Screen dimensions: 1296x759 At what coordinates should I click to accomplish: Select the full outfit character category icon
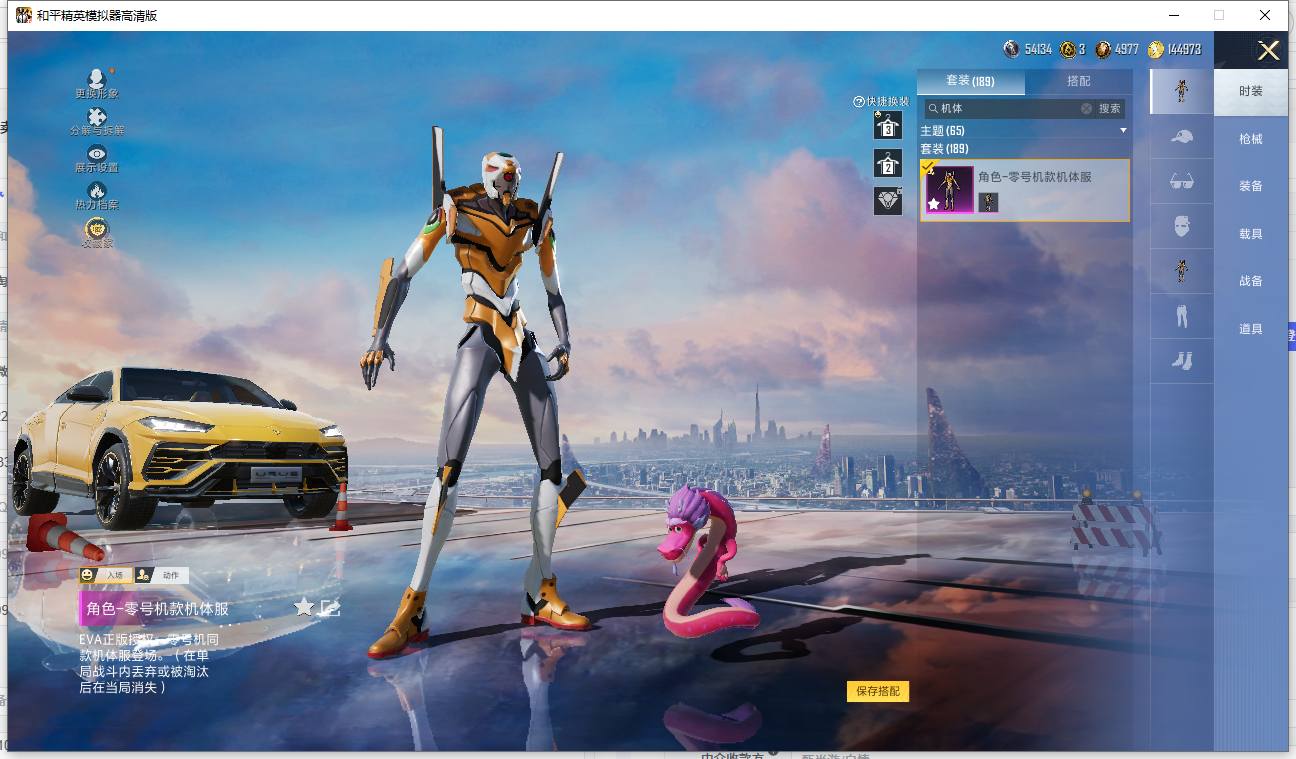click(1181, 91)
